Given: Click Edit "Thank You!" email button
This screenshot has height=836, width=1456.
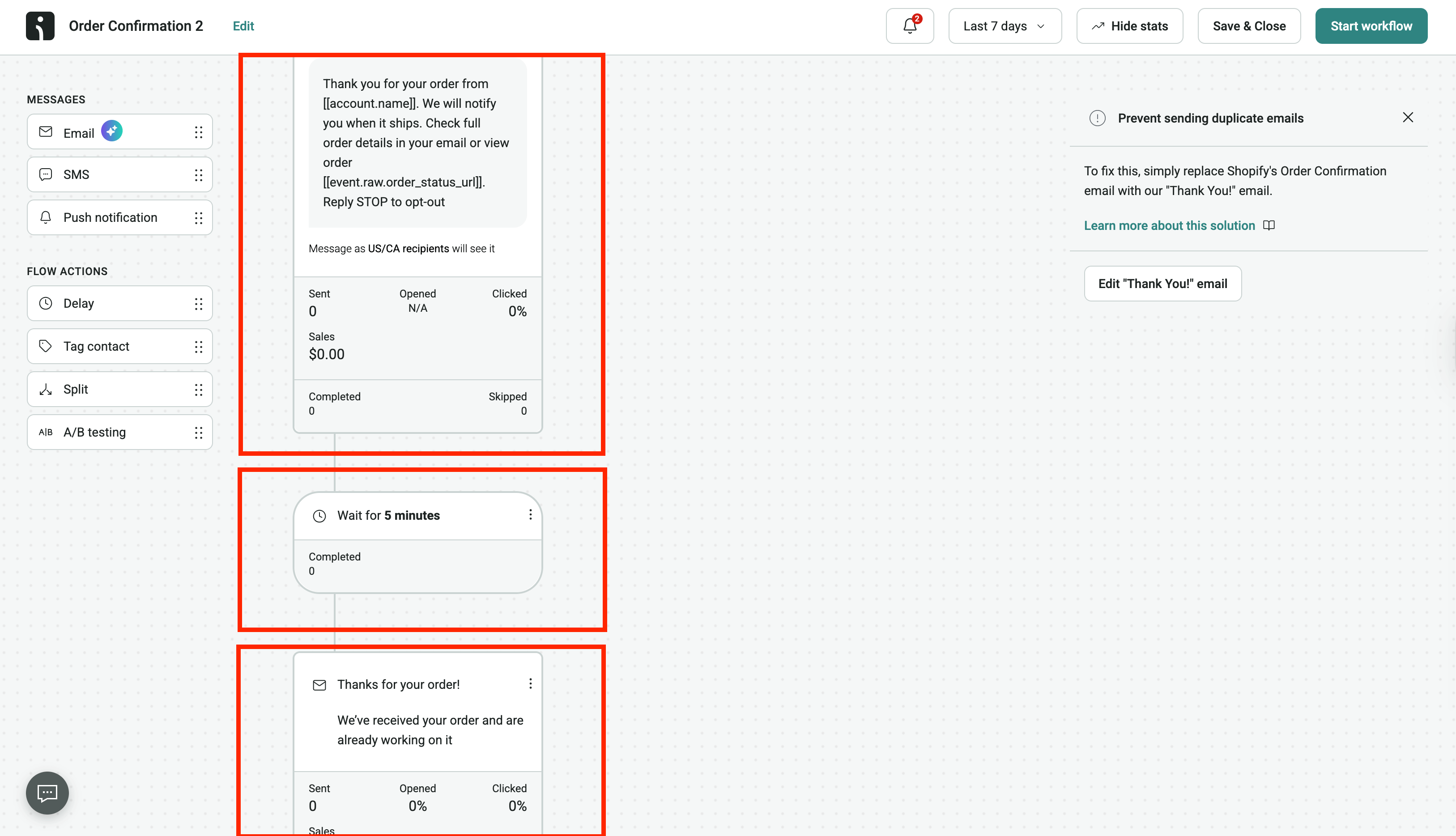Looking at the screenshot, I should (x=1162, y=283).
